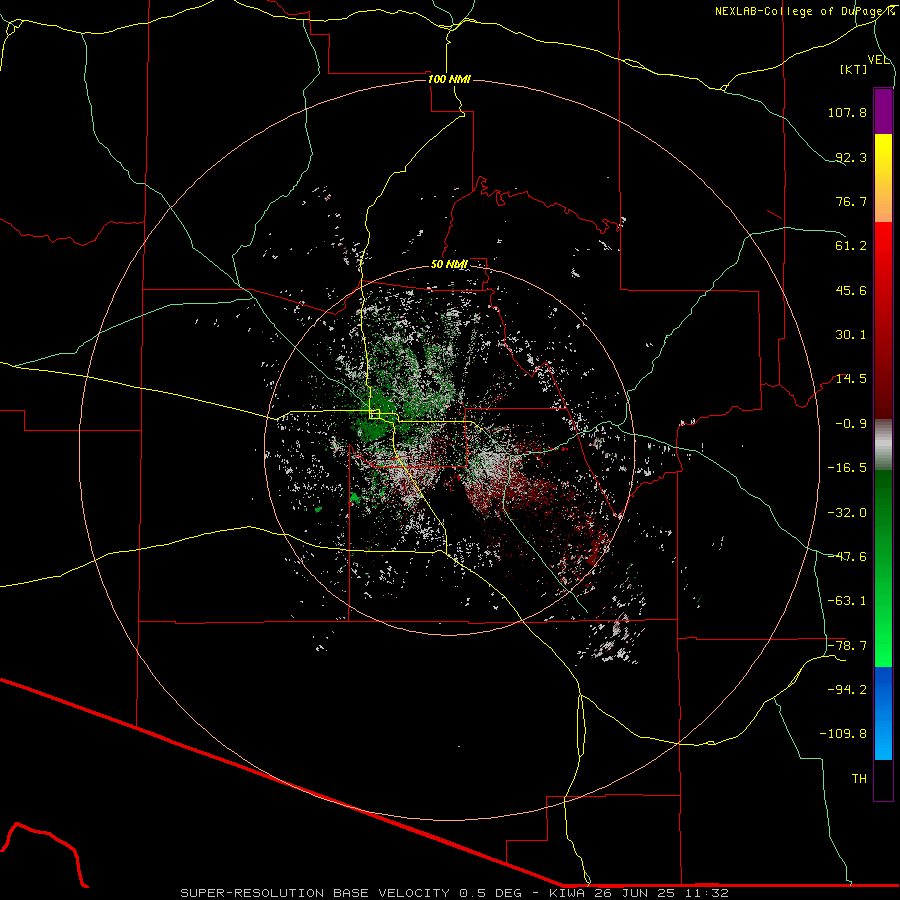This screenshot has width=900, height=900.
Task: Click the TH label at the scale bottom
Action: [x=859, y=779]
